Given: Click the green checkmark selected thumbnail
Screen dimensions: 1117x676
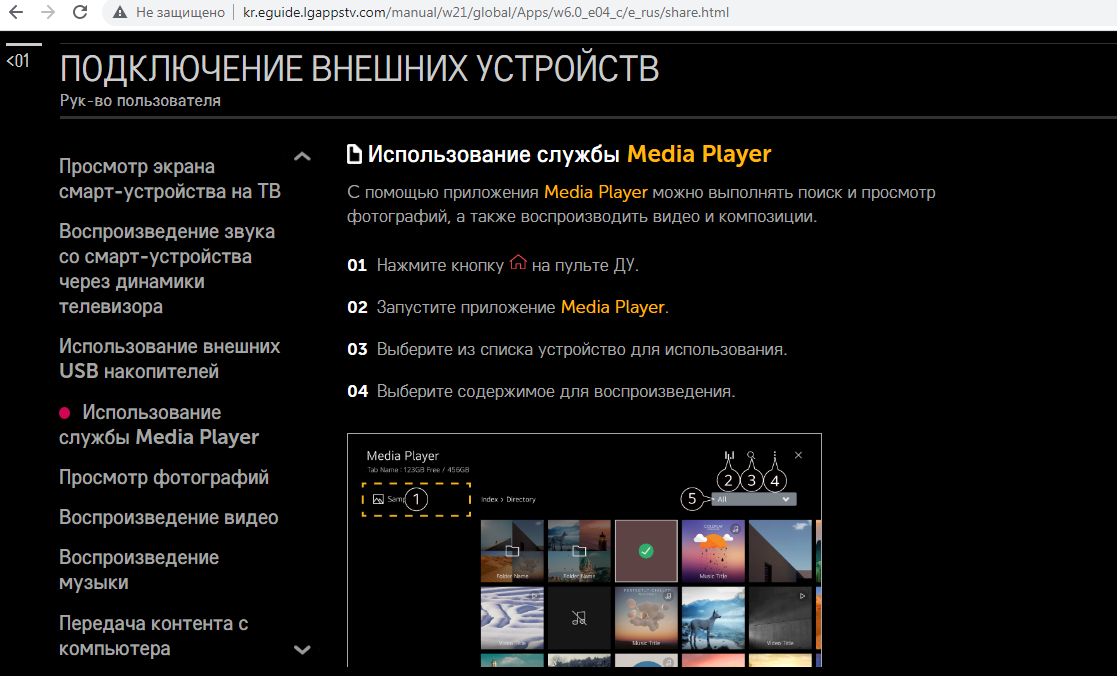Looking at the screenshot, I should 645,550.
